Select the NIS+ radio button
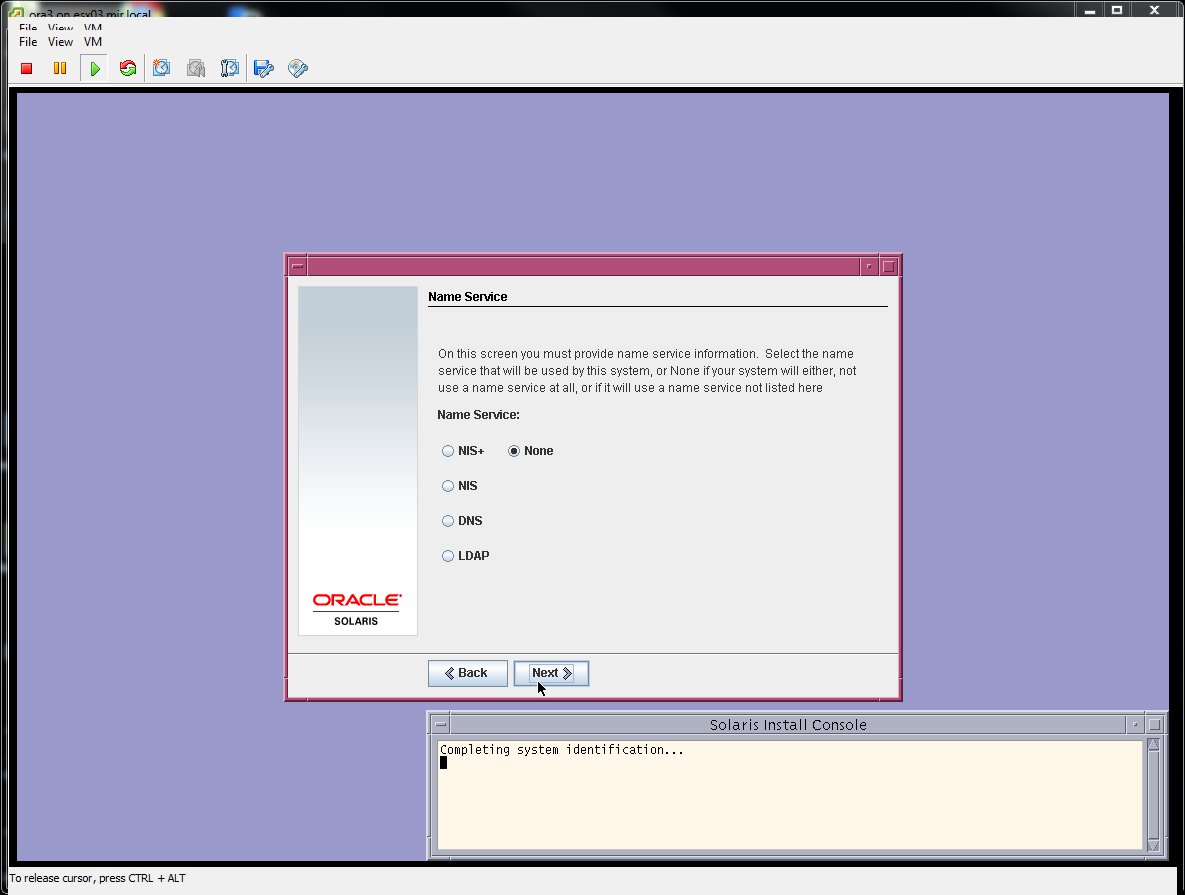This screenshot has width=1185, height=895. point(448,451)
